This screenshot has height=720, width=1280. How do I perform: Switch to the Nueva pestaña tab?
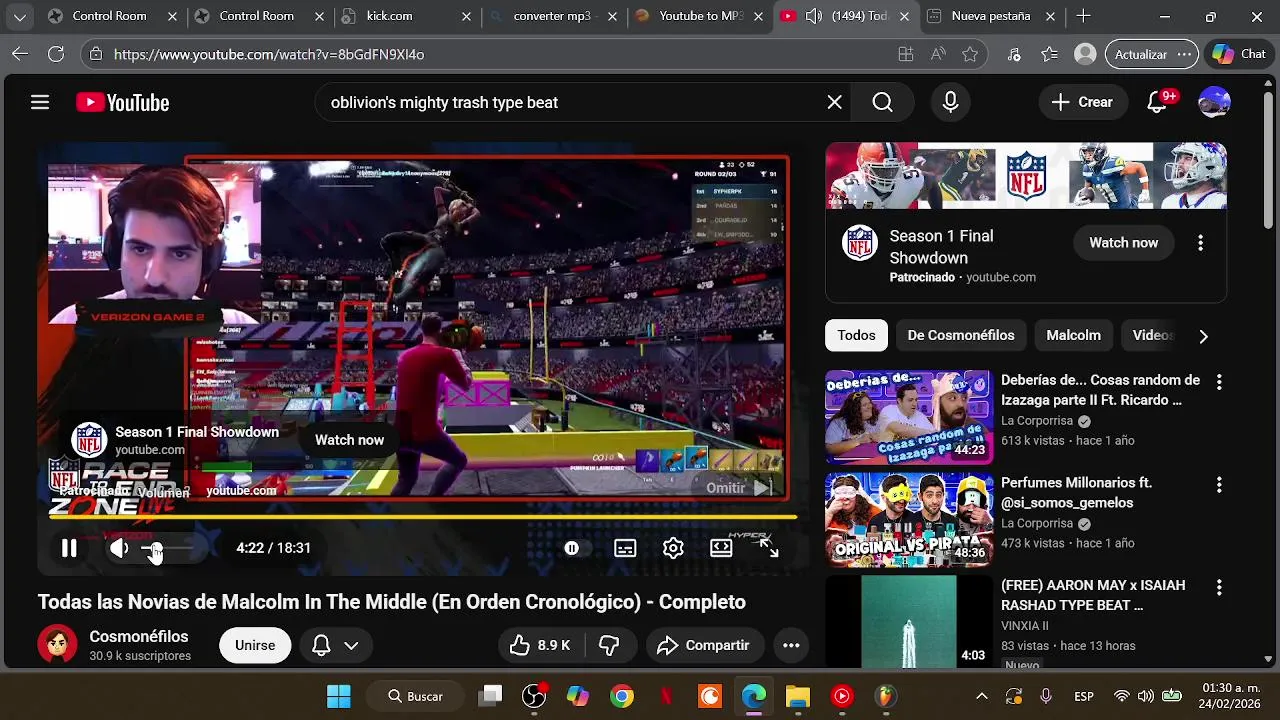990,16
